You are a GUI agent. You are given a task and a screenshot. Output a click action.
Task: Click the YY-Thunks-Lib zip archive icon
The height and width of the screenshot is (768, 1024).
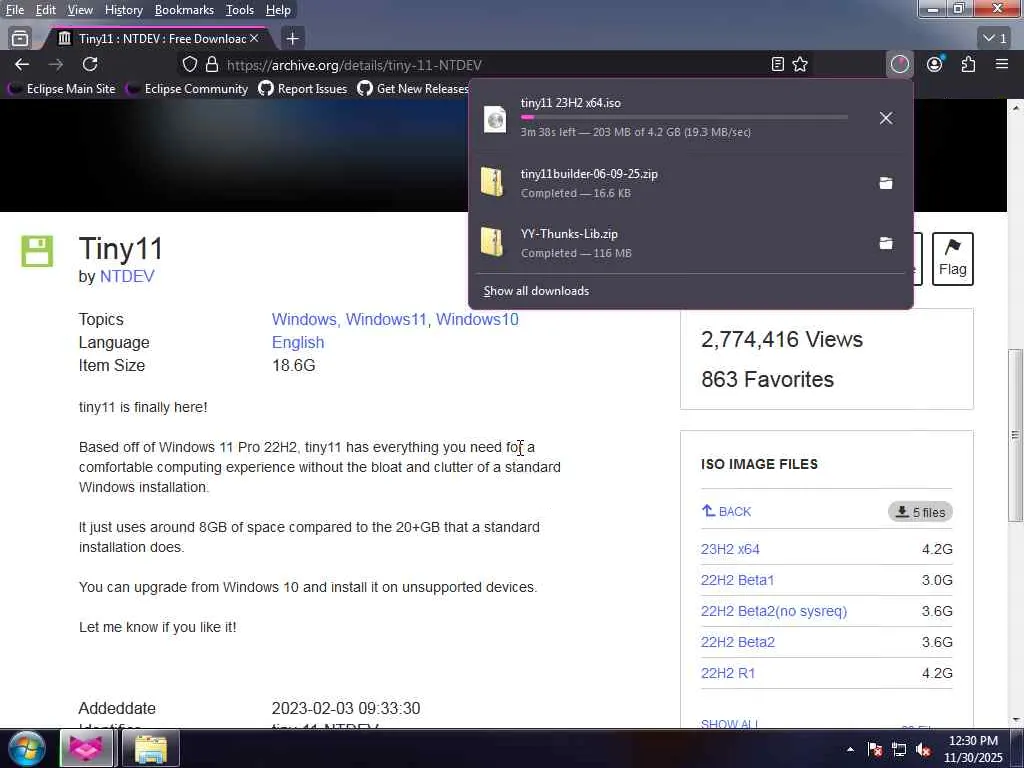click(x=492, y=242)
